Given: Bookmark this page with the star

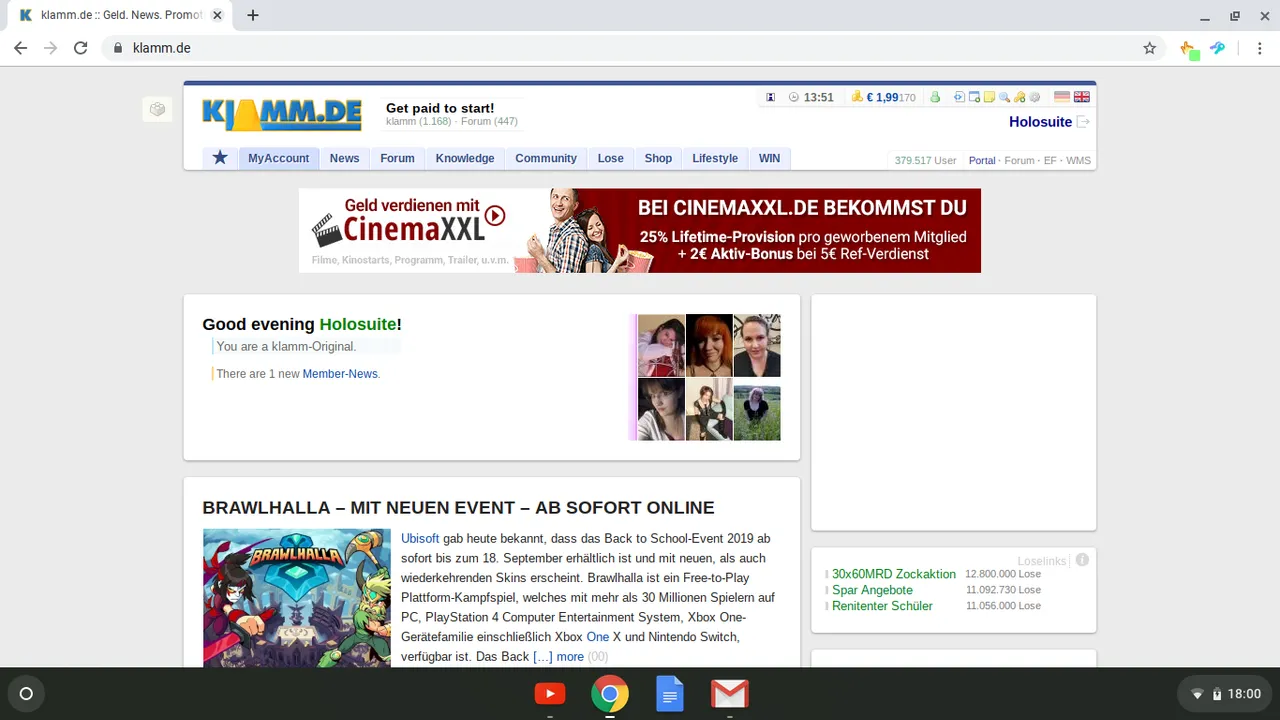Looking at the screenshot, I should 1150,48.
